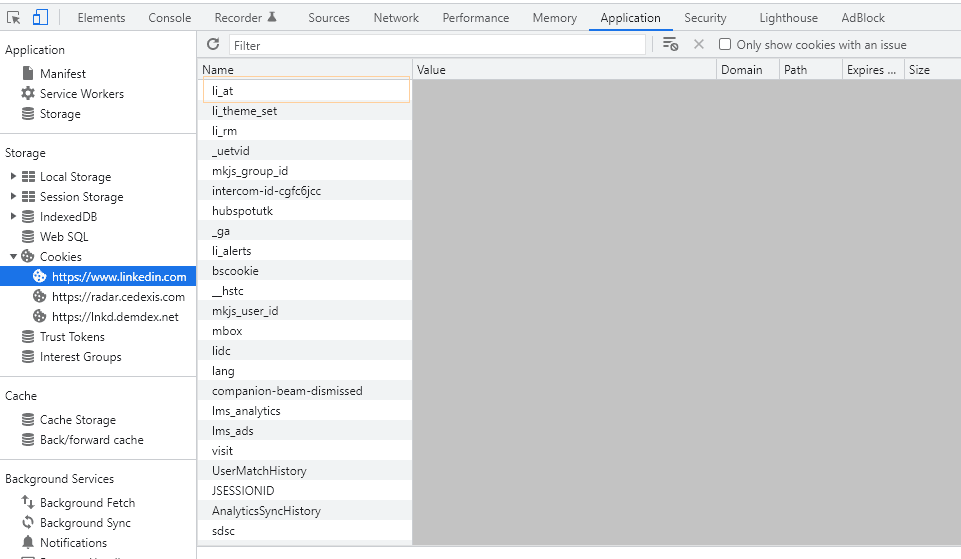Open the Console tab
This screenshot has width=961, height=559.
tap(170, 18)
